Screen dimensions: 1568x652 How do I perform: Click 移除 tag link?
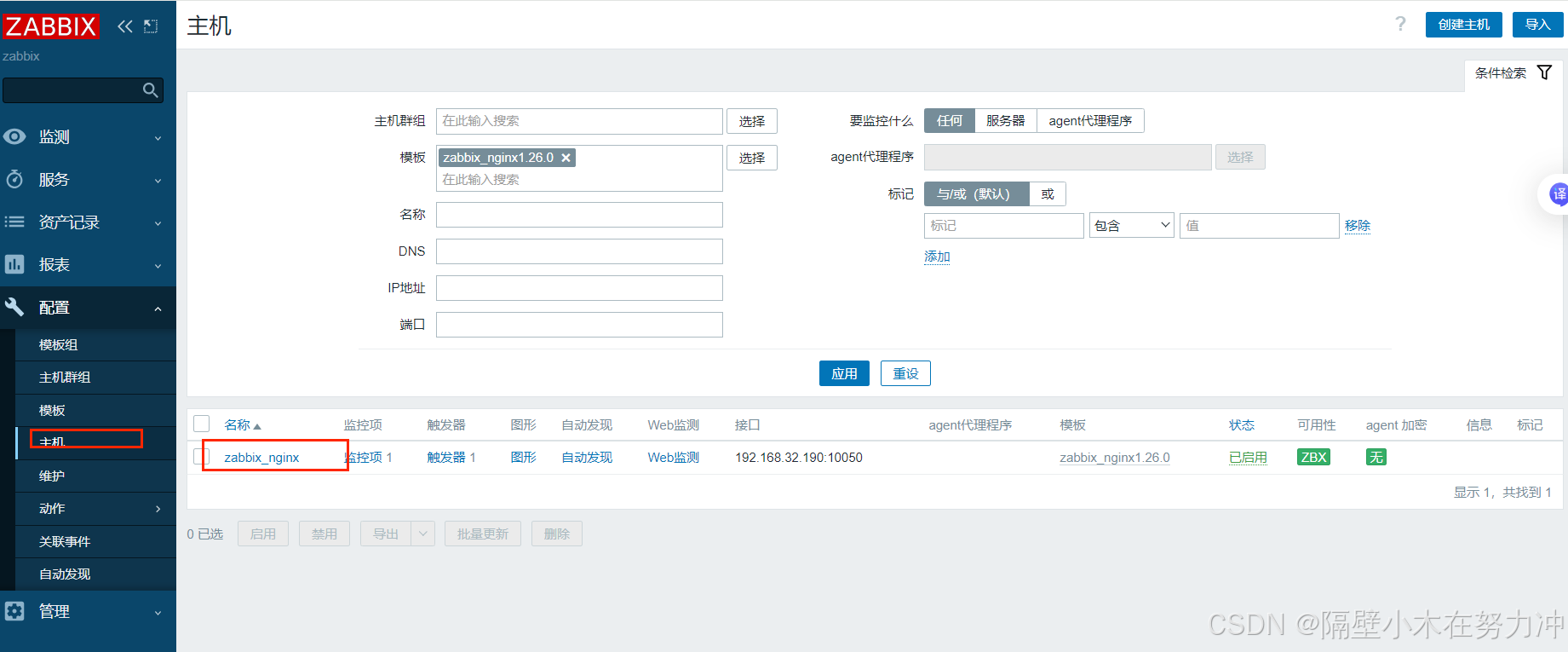point(1358,226)
